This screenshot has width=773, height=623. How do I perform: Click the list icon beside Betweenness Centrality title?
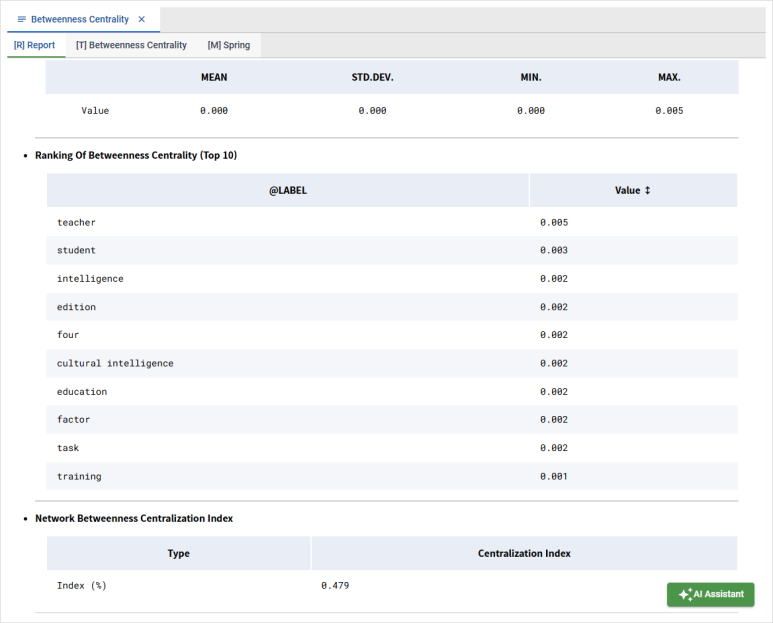[22, 19]
